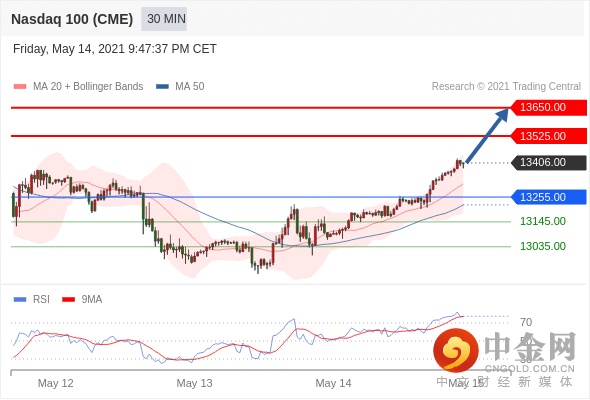Click the May 12 date axis label
Screen dimensions: 590x400
pos(56,383)
